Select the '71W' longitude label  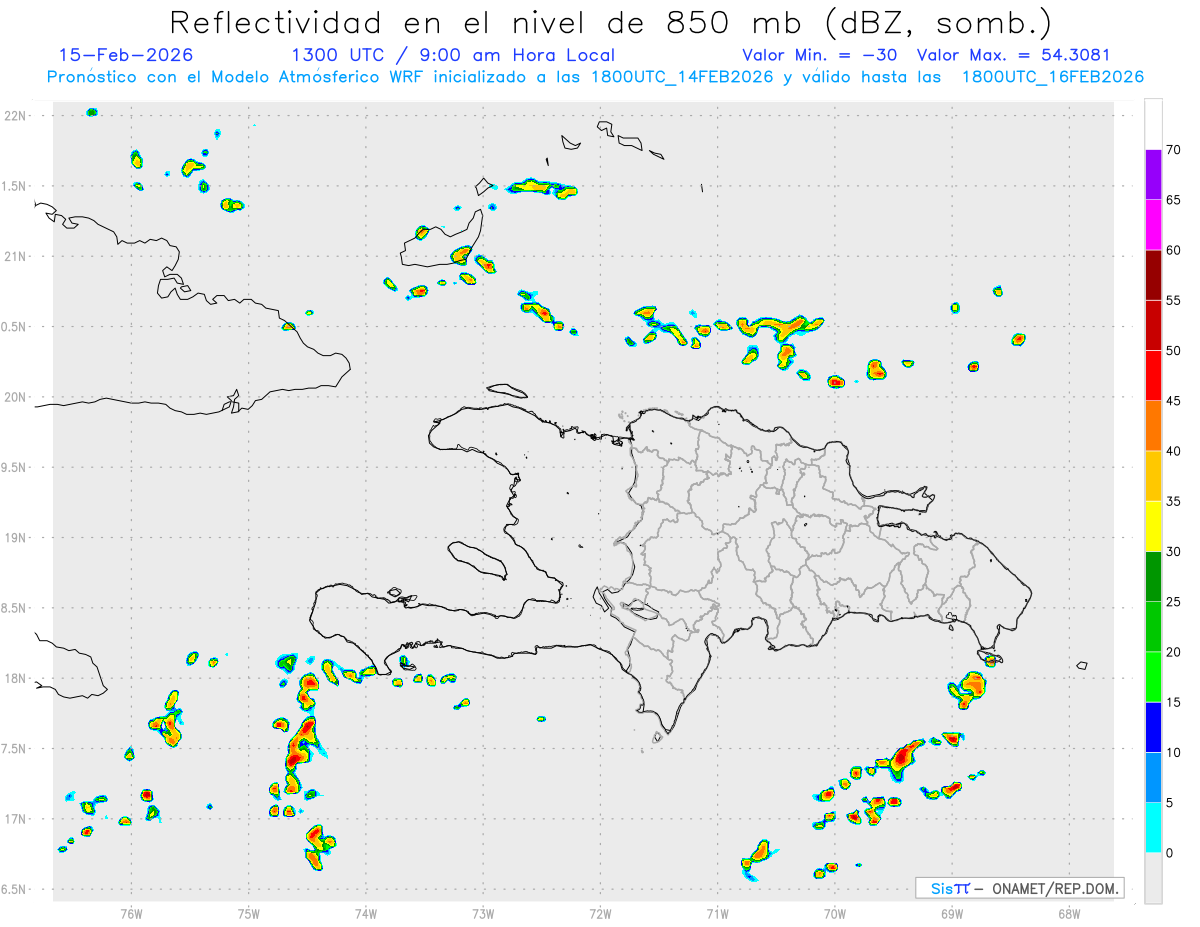tap(717, 913)
